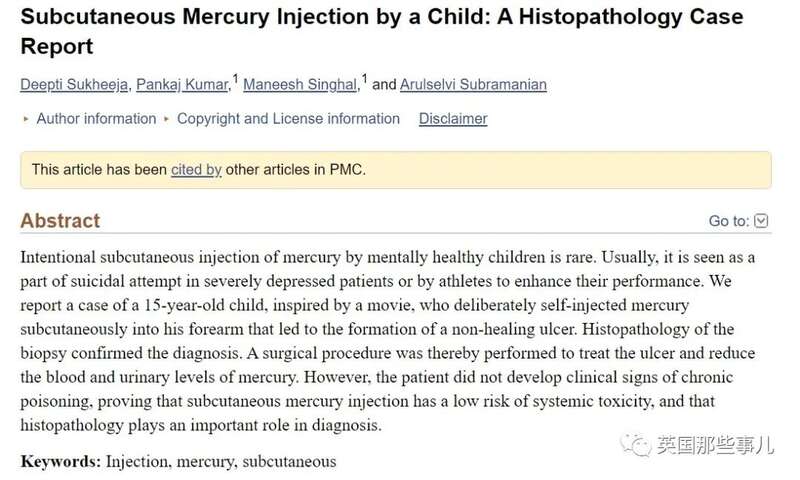Open author link Deepti Sukheeja
800x480 pixels.
click(x=74, y=85)
